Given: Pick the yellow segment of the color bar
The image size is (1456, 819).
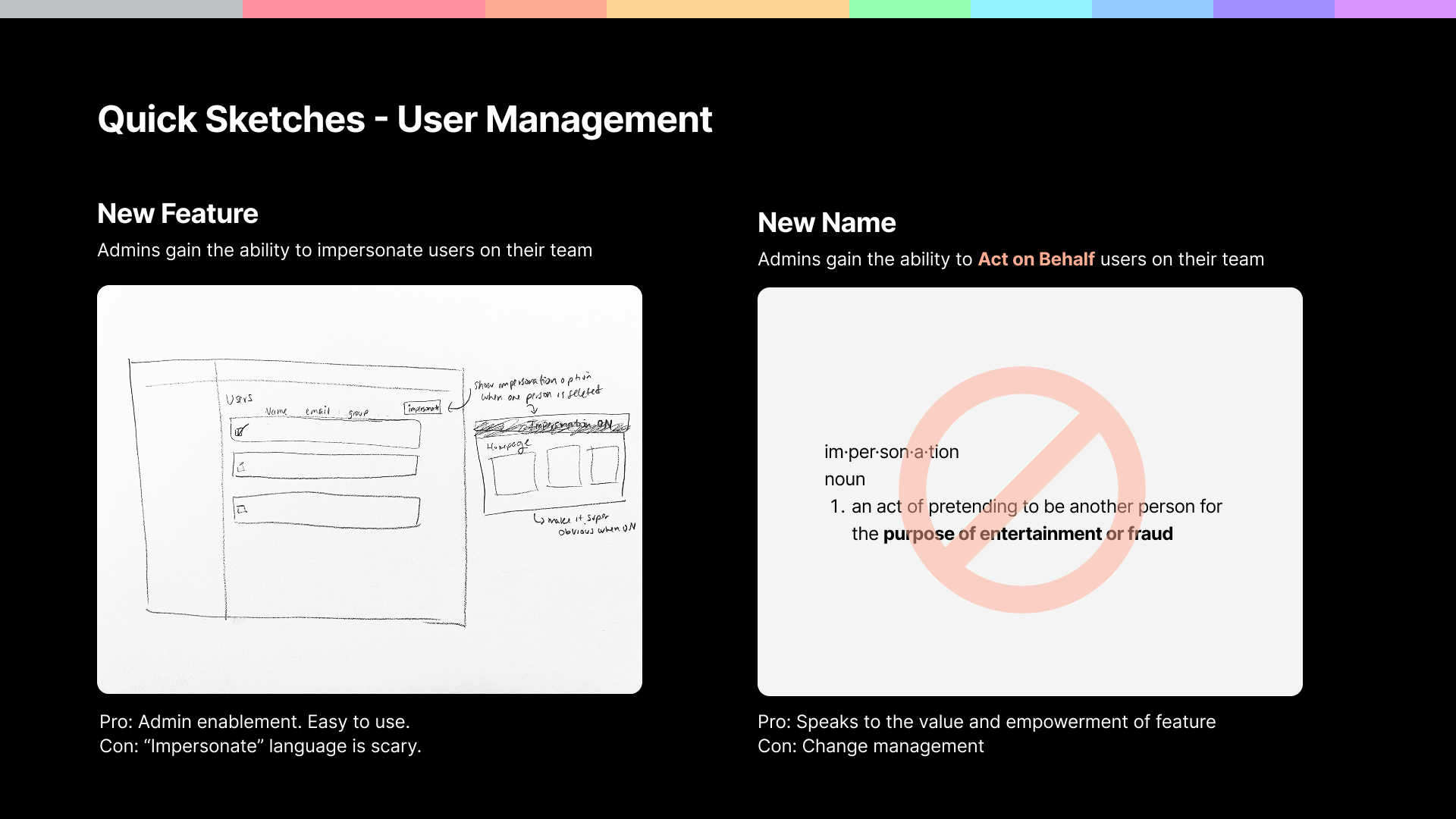Looking at the screenshot, I should coord(727,8).
